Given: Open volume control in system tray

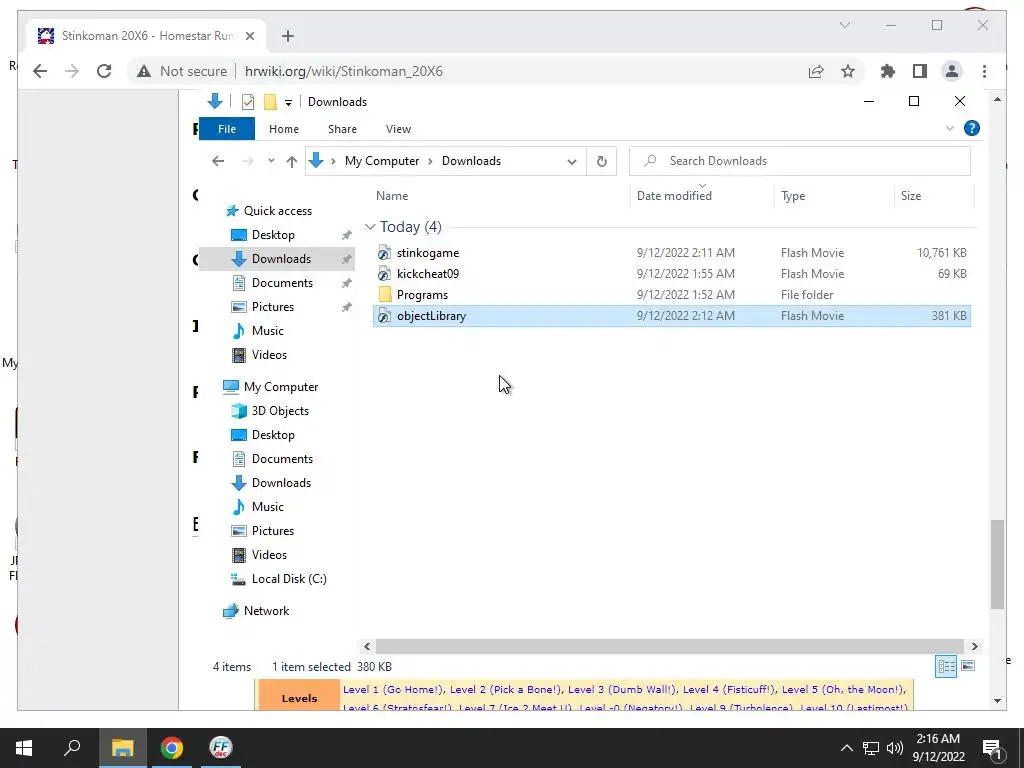Looking at the screenshot, I should click(895, 748).
